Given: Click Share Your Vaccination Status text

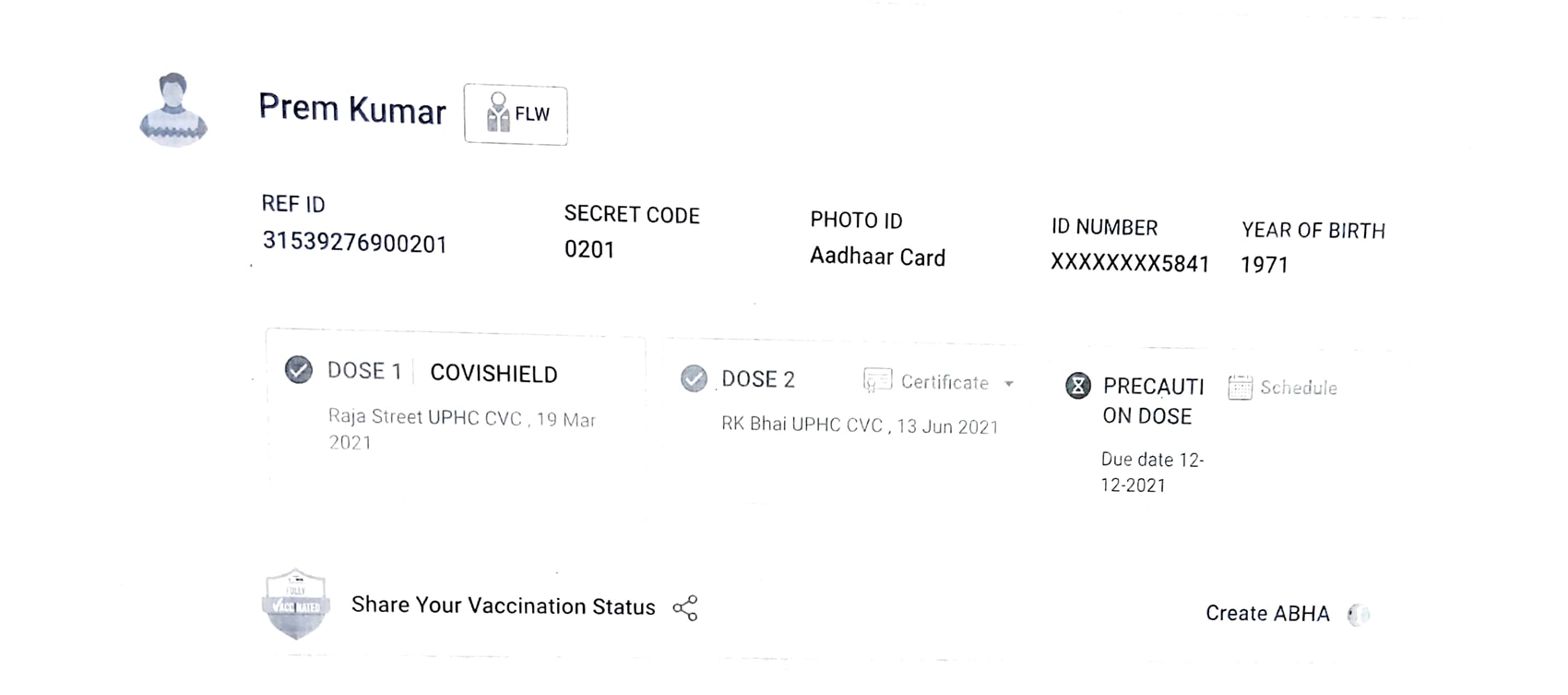Looking at the screenshot, I should [x=503, y=606].
